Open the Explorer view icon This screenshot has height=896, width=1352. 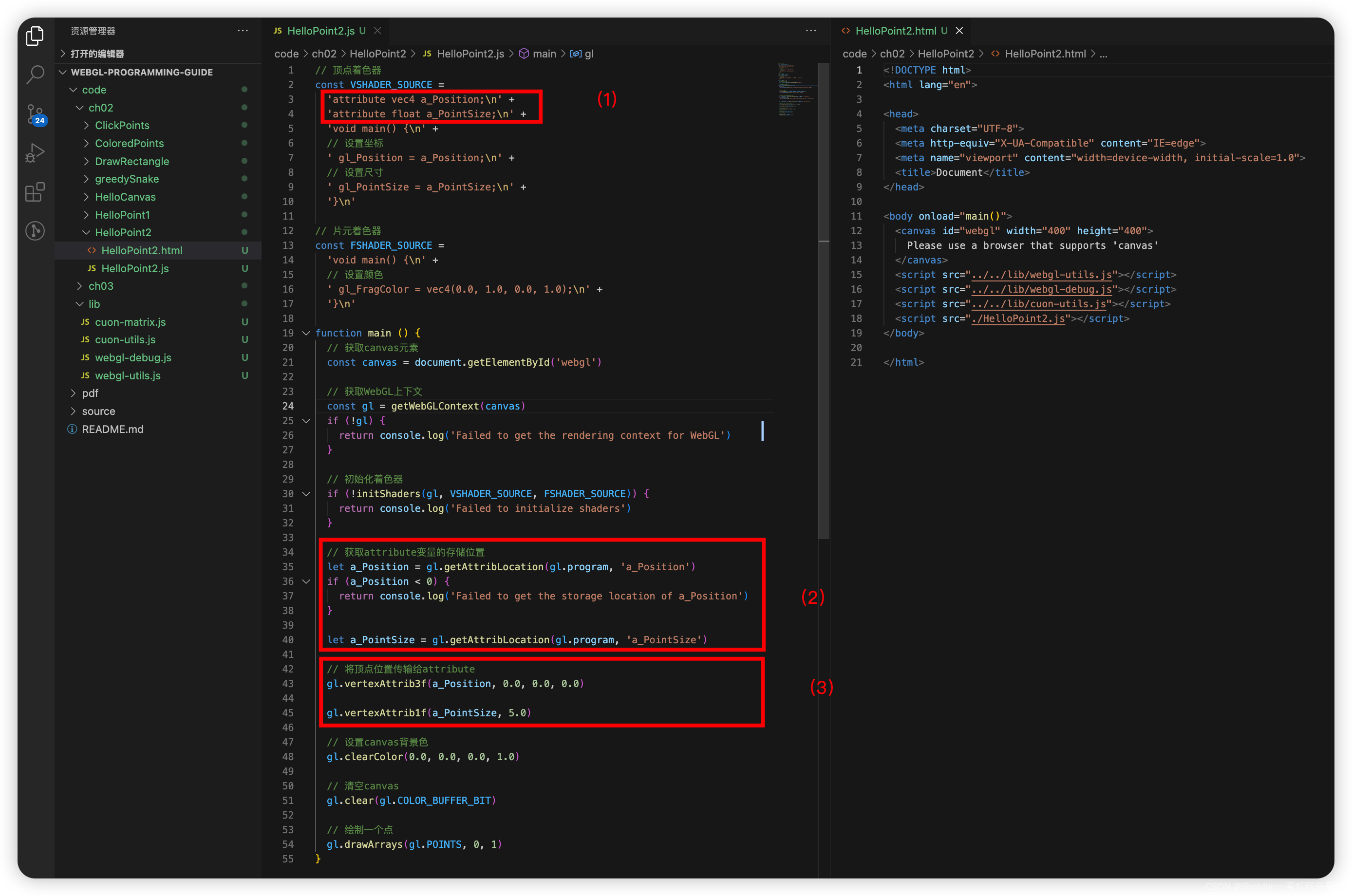pyautogui.click(x=35, y=36)
